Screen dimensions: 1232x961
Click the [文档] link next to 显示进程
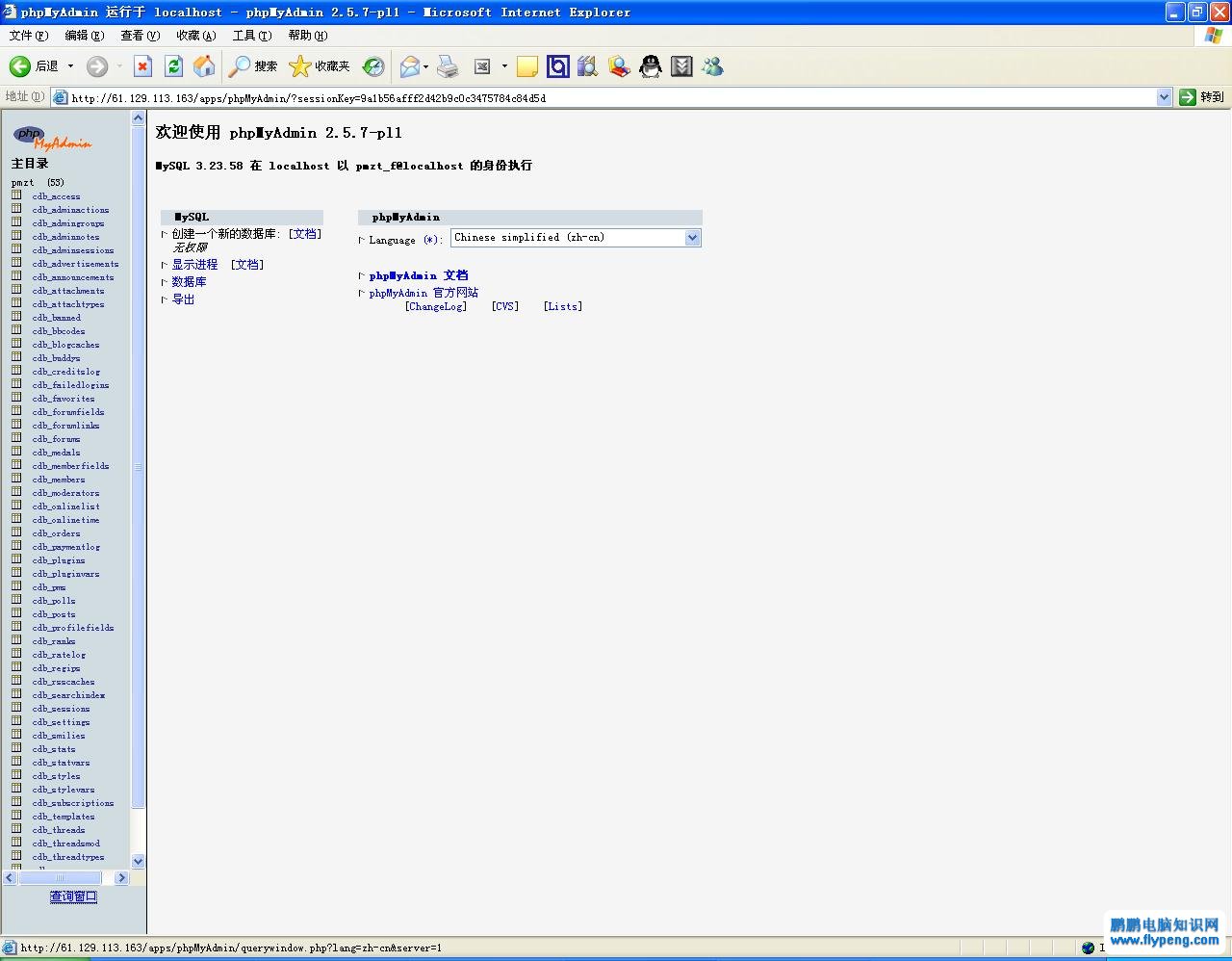247,264
